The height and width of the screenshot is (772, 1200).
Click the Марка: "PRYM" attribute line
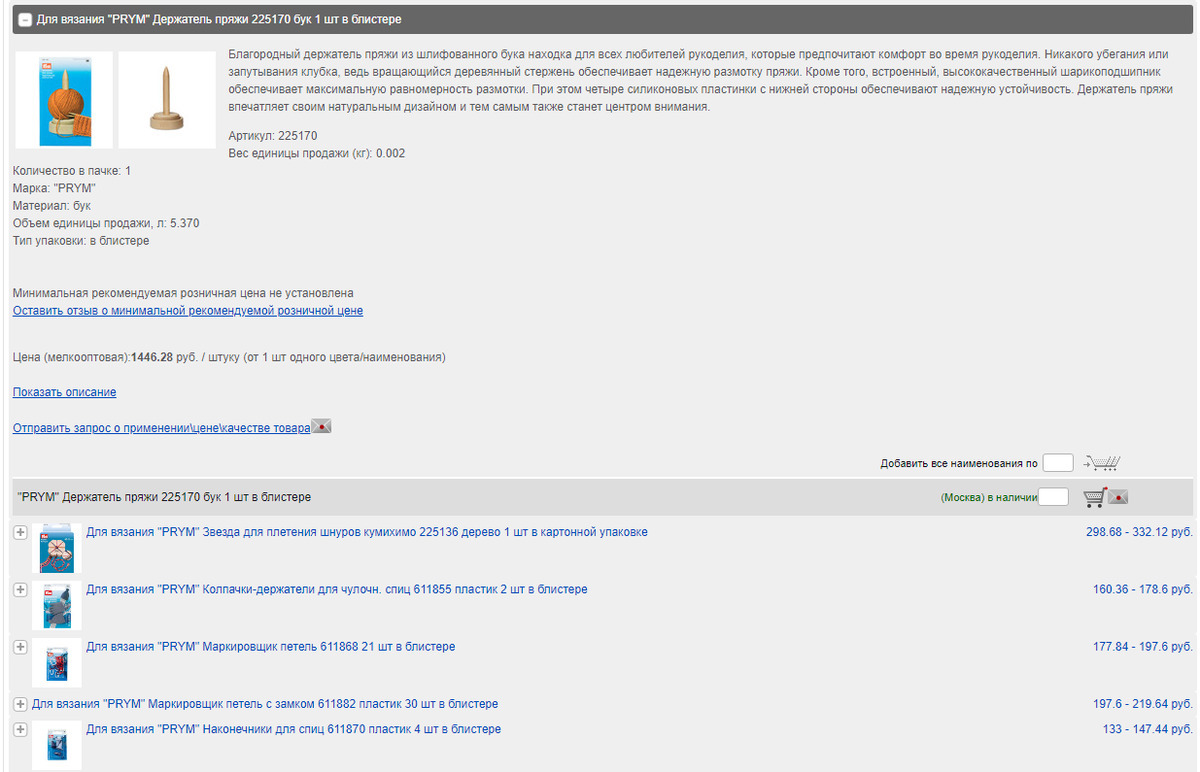tap(55, 188)
